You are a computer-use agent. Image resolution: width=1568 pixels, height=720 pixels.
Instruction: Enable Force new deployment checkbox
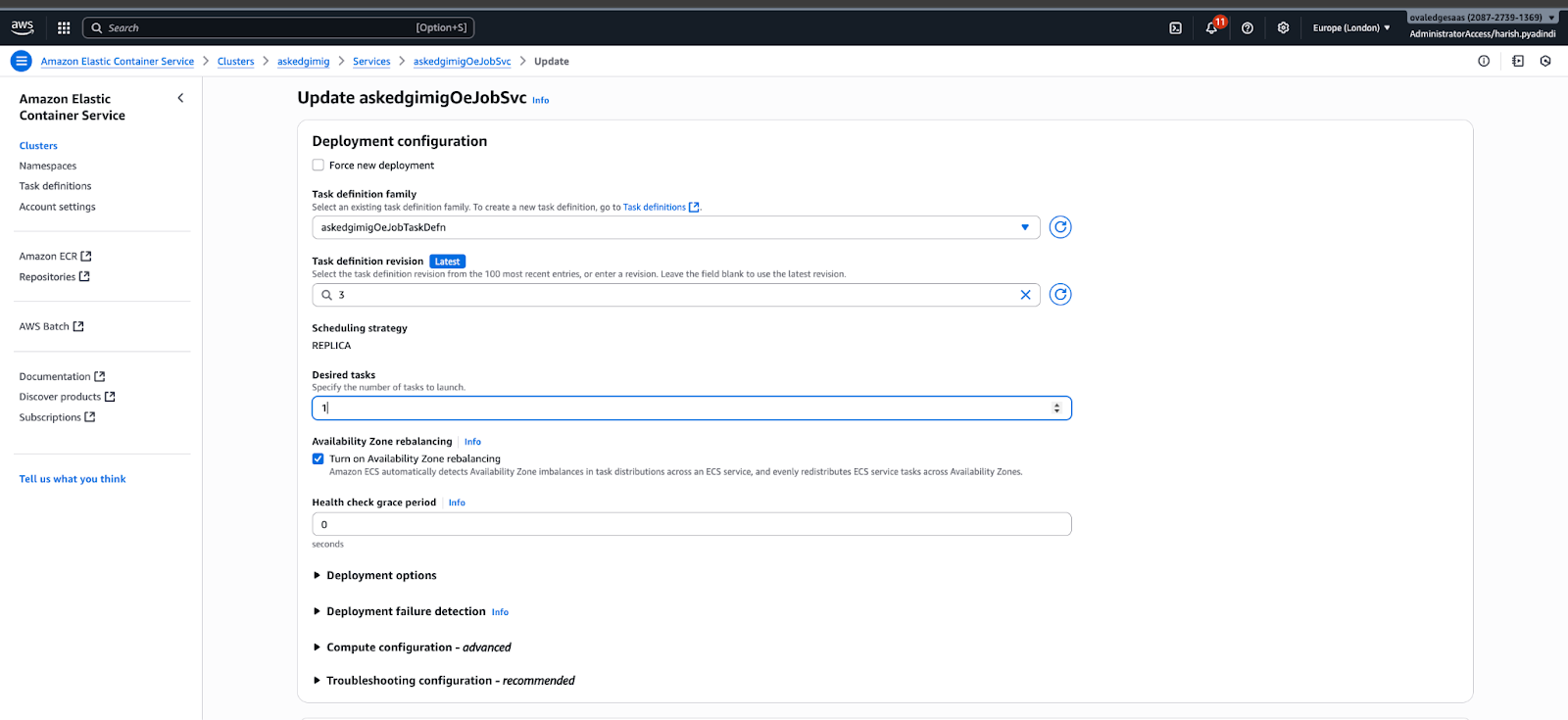[x=318, y=166]
